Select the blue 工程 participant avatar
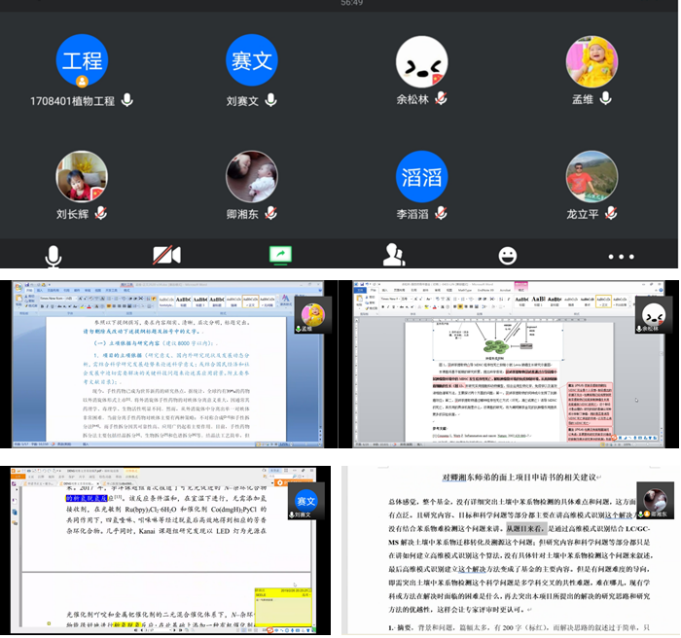The image size is (681, 638). 82,62
